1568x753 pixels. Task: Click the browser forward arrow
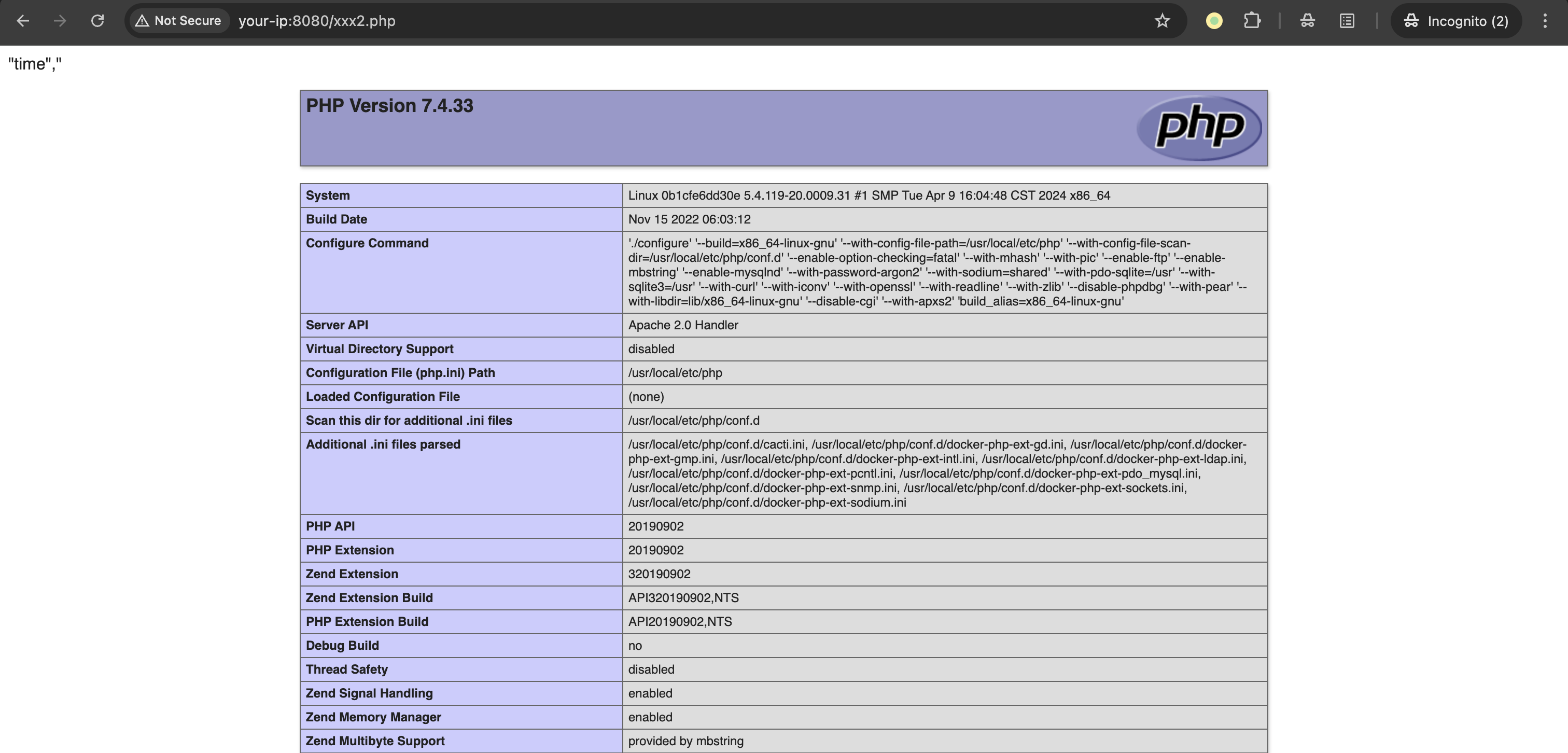[x=60, y=21]
